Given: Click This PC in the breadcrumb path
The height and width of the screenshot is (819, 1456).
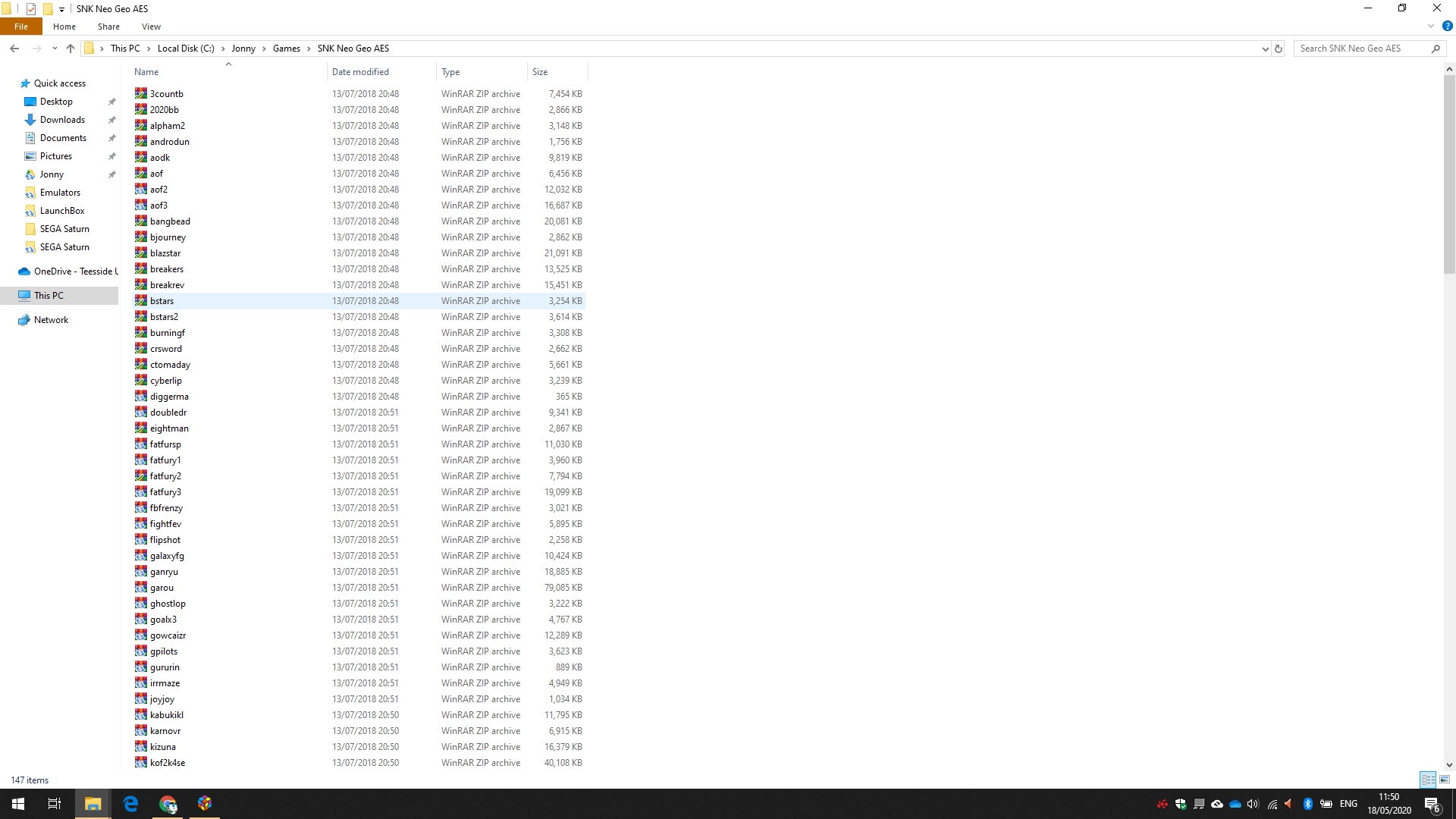Looking at the screenshot, I should point(125,49).
